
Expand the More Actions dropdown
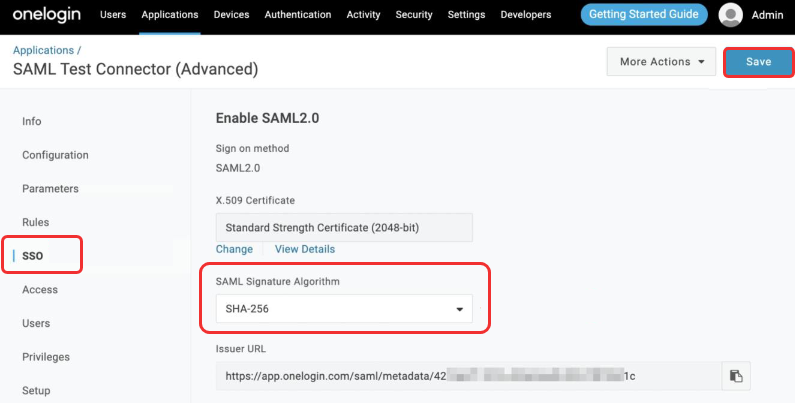(661, 62)
